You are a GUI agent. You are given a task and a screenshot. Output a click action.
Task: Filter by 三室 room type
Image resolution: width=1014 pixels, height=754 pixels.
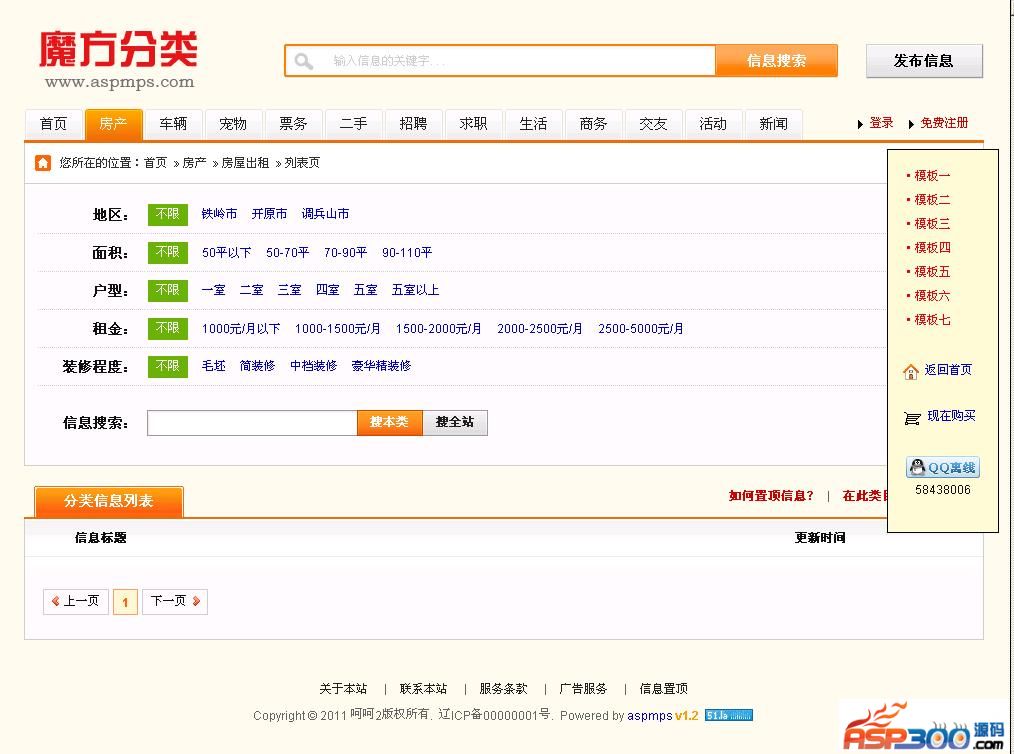290,290
